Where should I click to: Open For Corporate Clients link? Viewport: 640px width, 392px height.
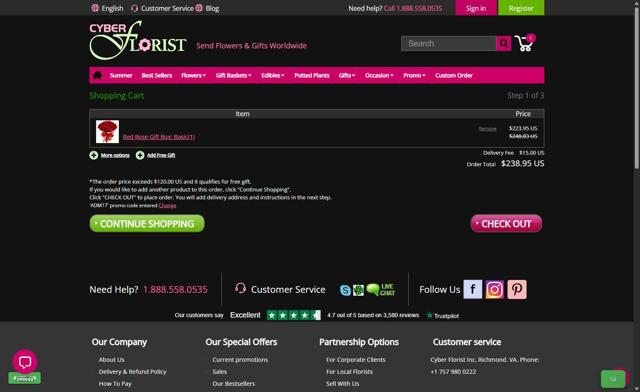pyautogui.click(x=356, y=360)
